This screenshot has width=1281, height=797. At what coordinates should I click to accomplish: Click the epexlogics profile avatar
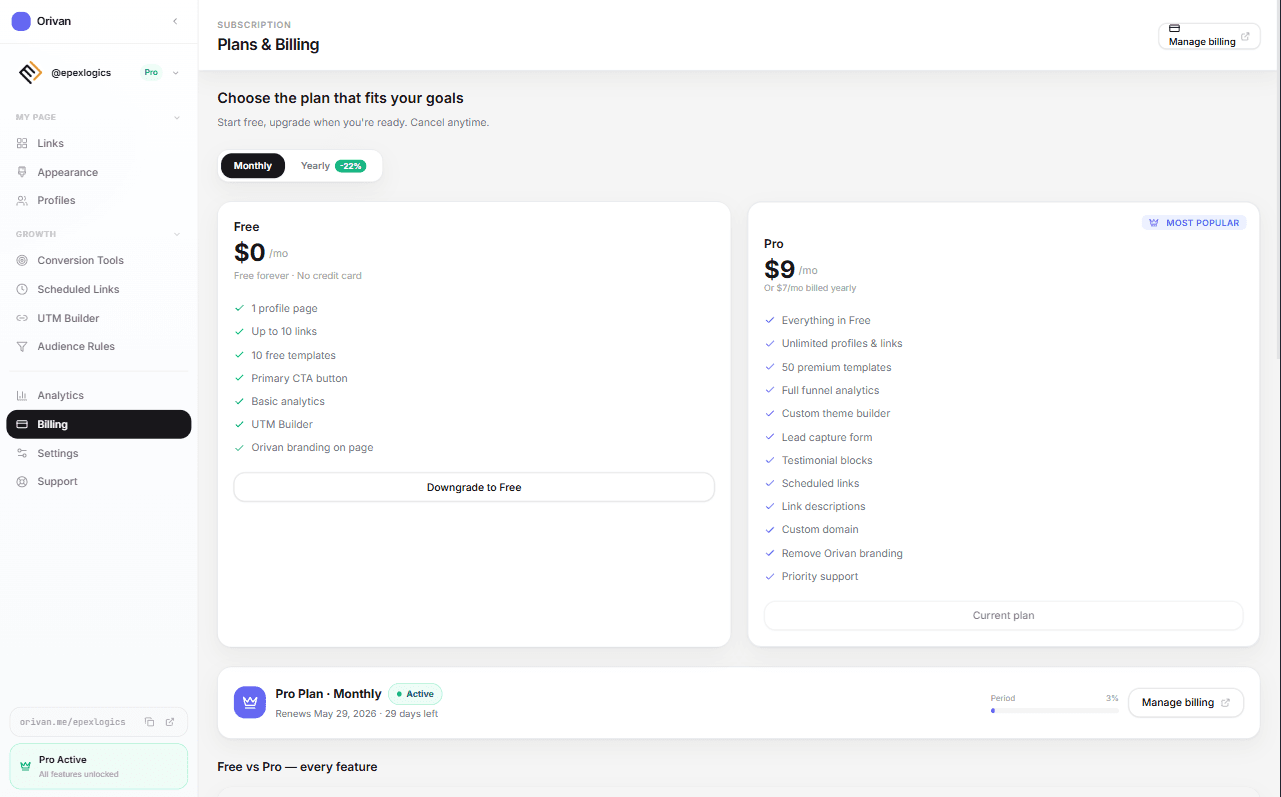(x=31, y=73)
